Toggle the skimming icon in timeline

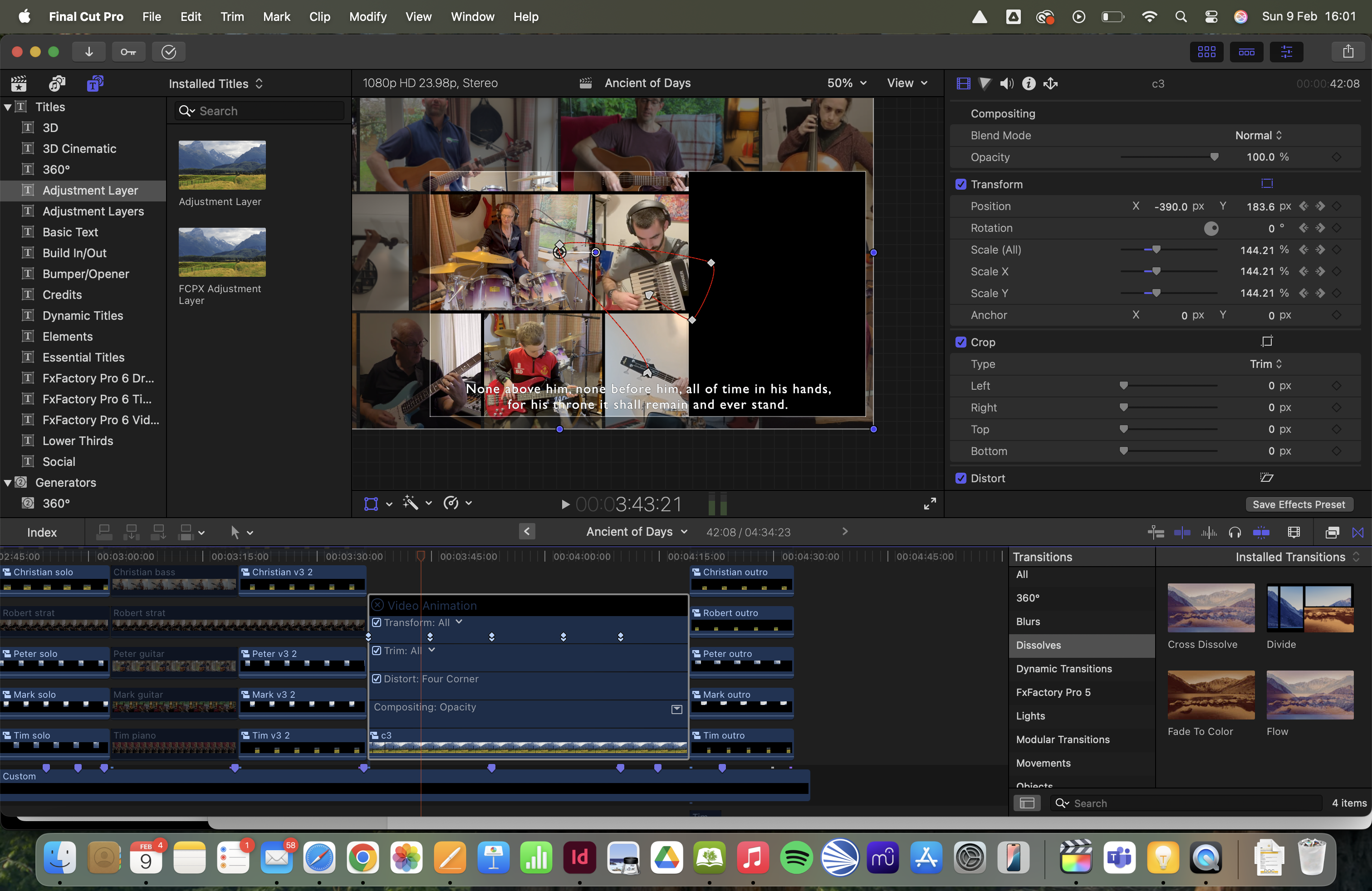[1182, 533]
